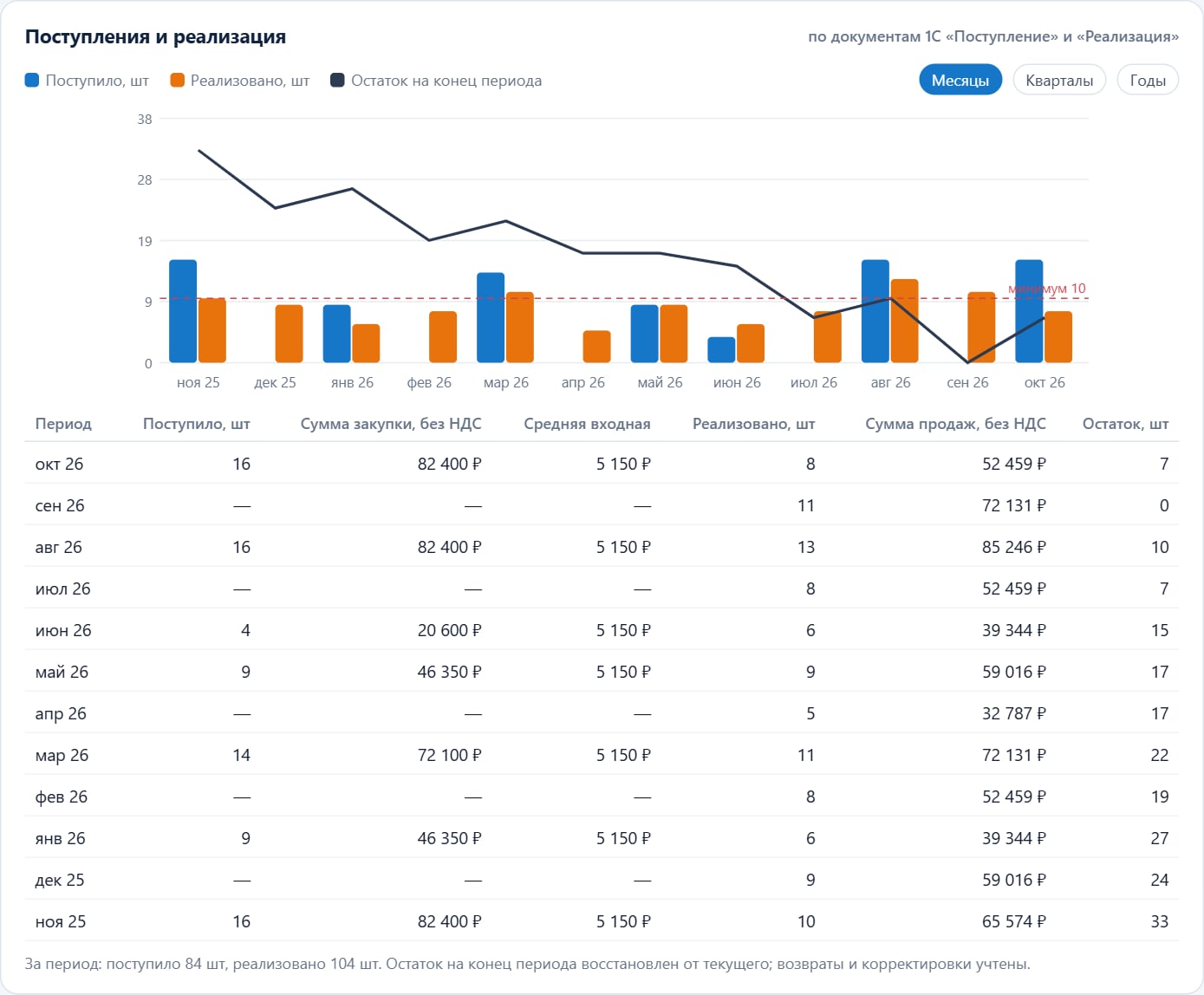Click the orange Реализовано legend swatch
The height and width of the screenshot is (995, 1204).
(178, 81)
